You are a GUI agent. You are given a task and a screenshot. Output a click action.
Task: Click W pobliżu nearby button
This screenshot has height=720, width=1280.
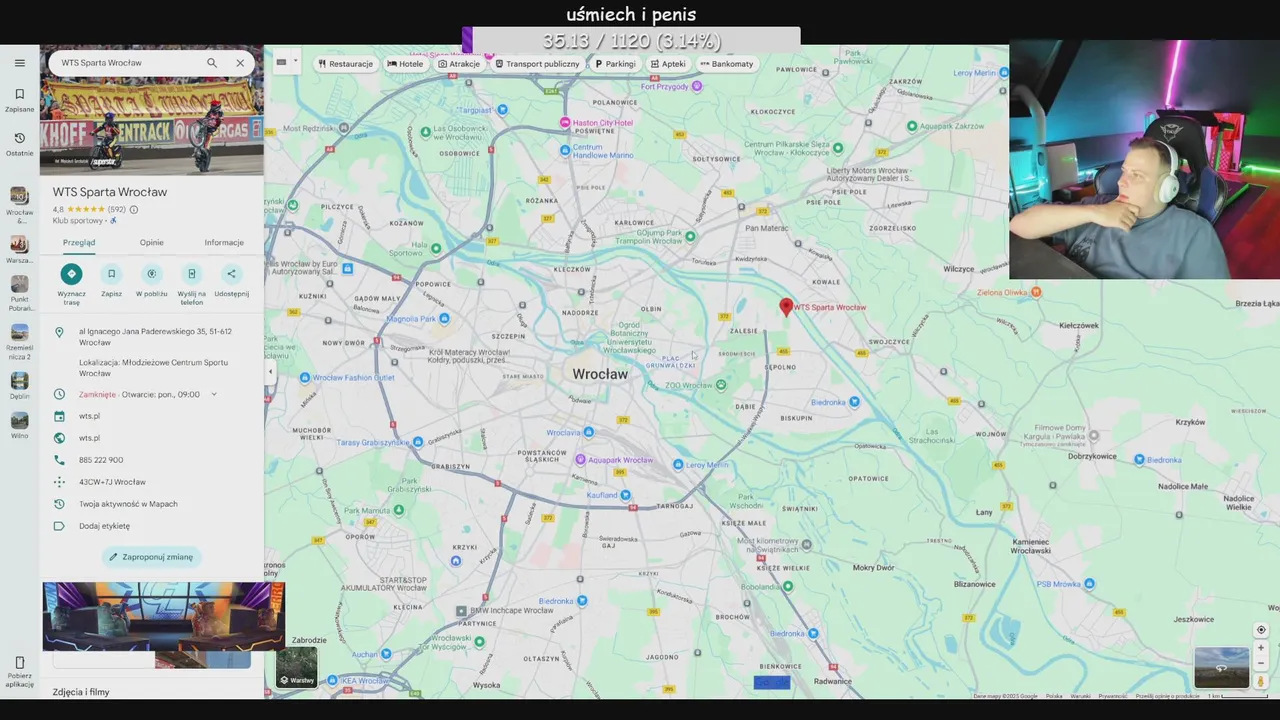[x=151, y=274]
